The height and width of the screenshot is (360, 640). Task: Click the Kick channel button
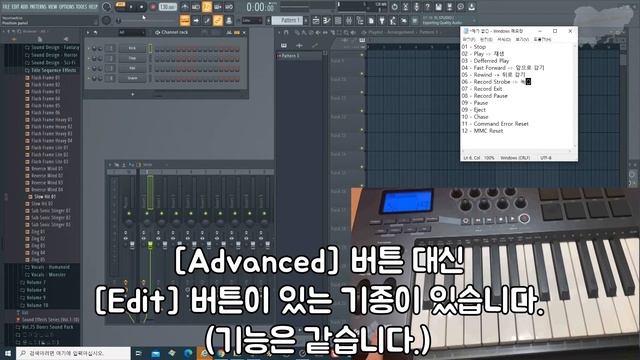pos(132,48)
